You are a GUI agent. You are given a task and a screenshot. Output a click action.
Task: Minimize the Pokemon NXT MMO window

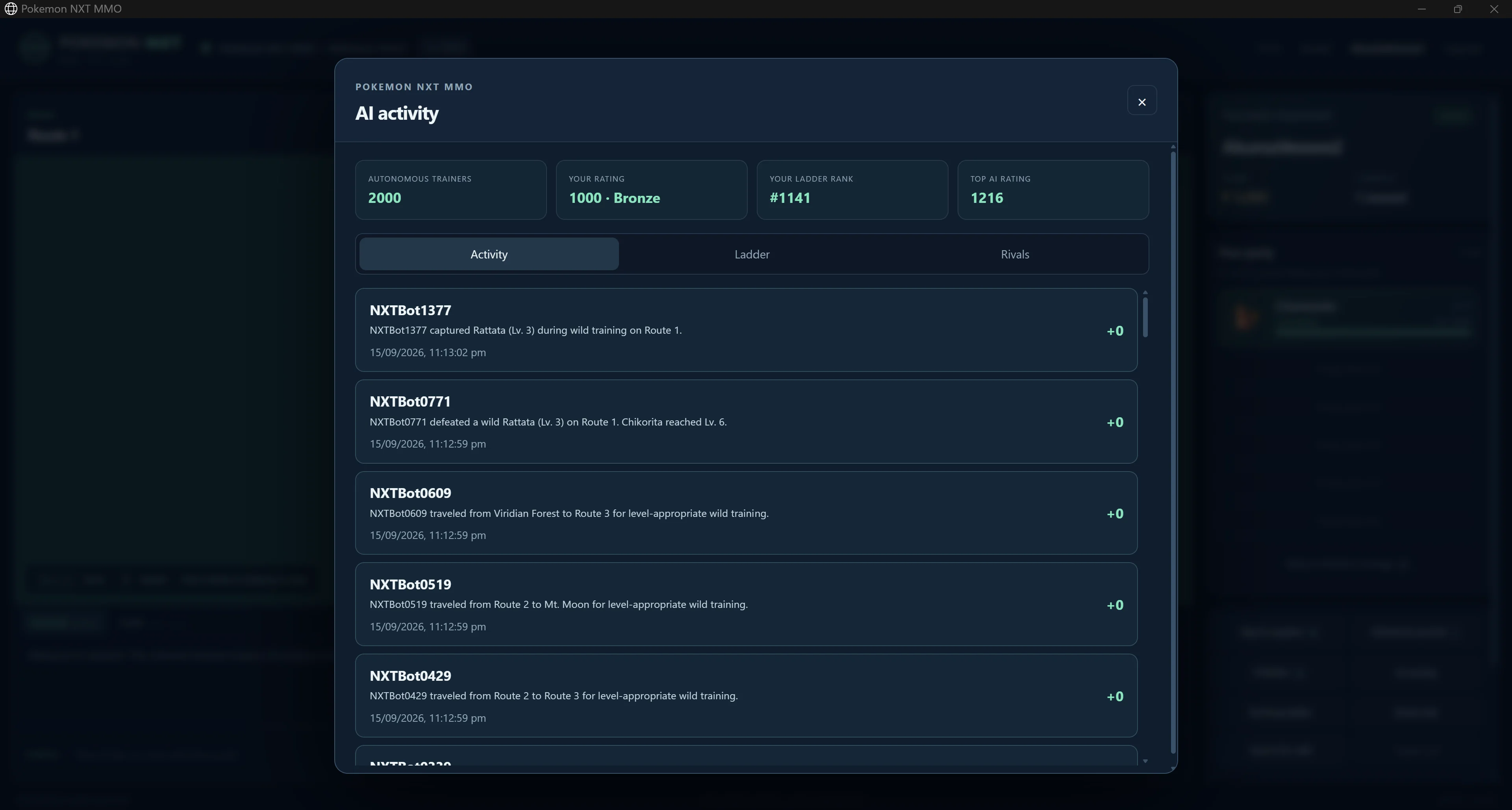1421,9
